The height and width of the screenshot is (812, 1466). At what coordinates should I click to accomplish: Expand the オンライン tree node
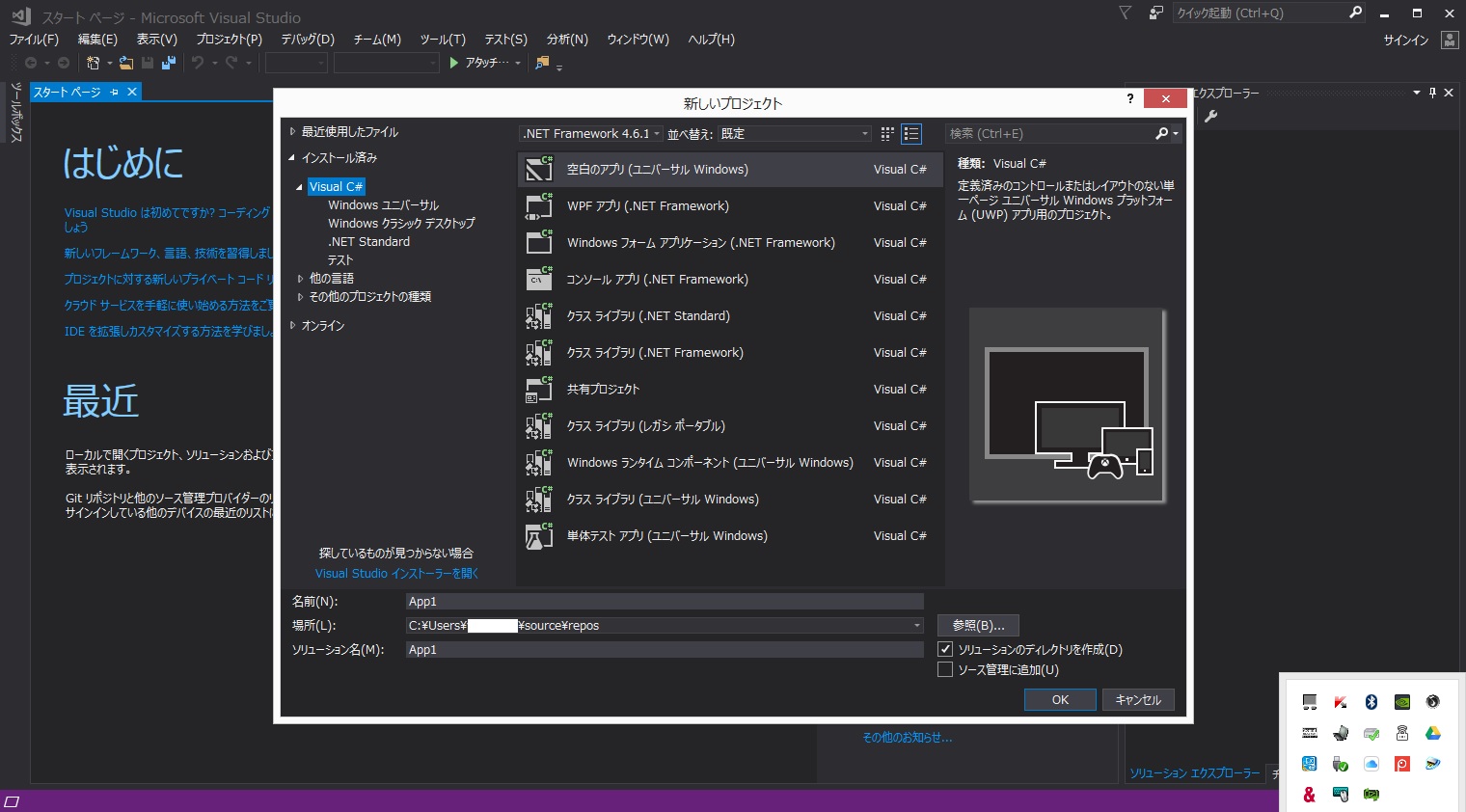click(x=292, y=326)
